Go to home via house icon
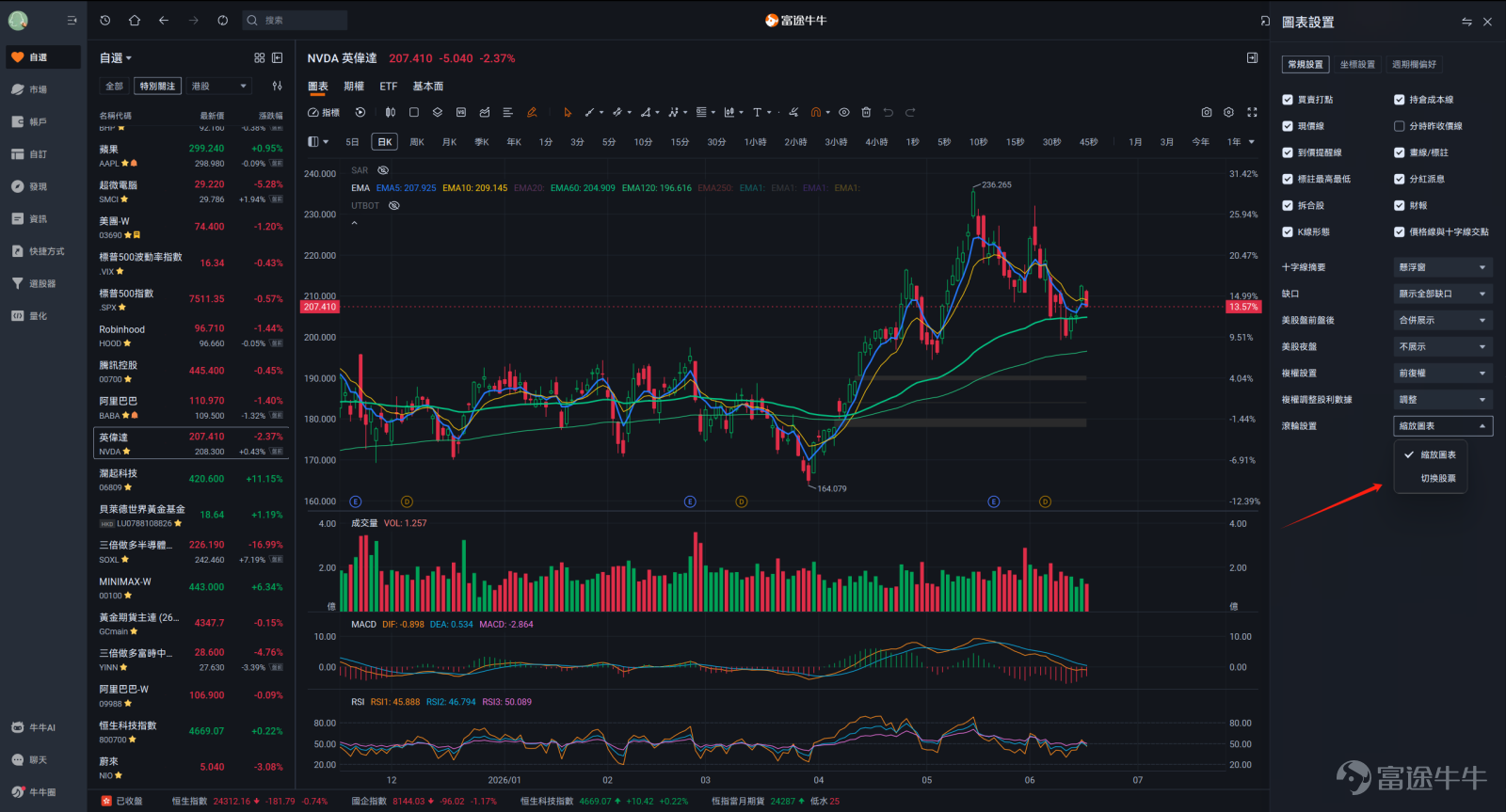This screenshot has width=1506, height=812. click(135, 20)
